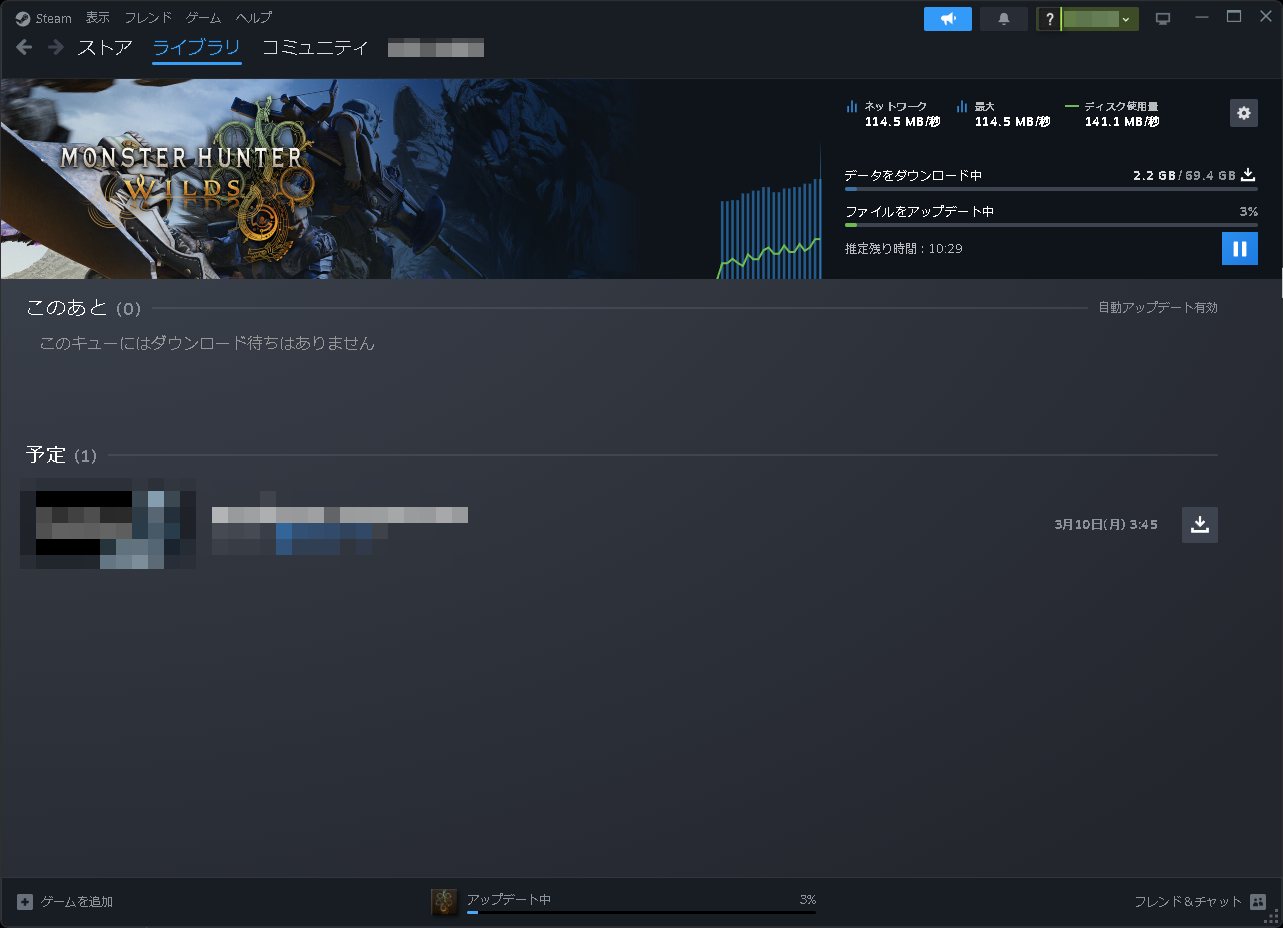Select the scheduled game thumbnail under 予定
The width and height of the screenshot is (1283, 928).
coord(107,525)
